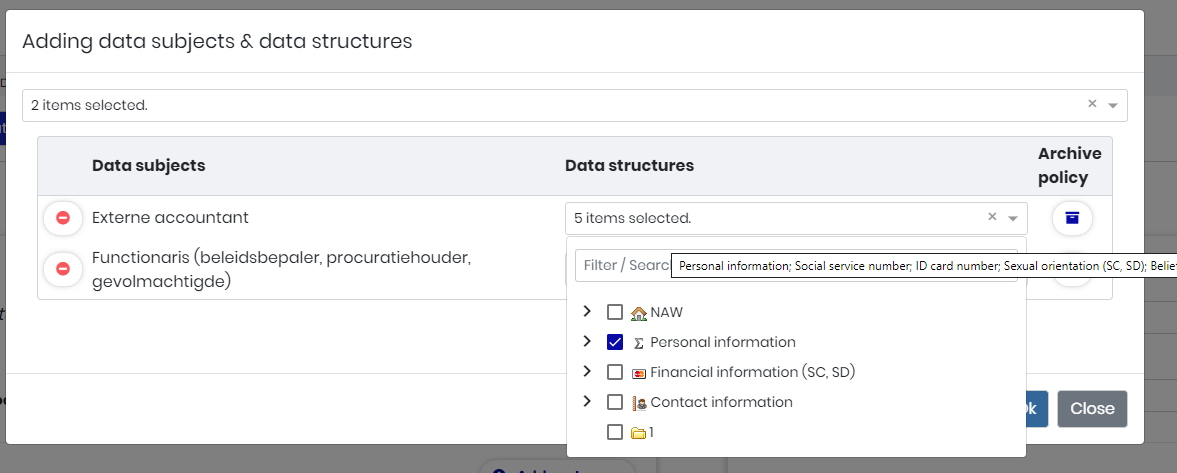
Task: Click the Close button
Action: coord(1092,408)
